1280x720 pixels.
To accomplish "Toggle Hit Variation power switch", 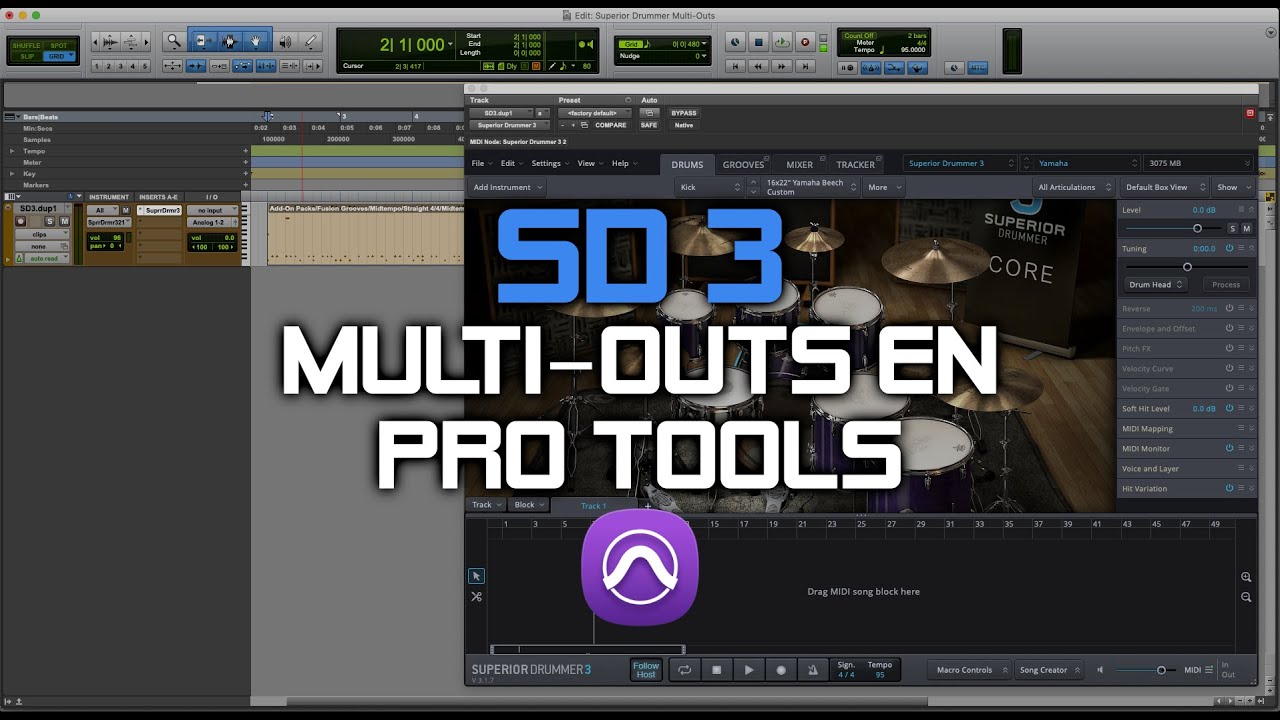I will 1230,488.
